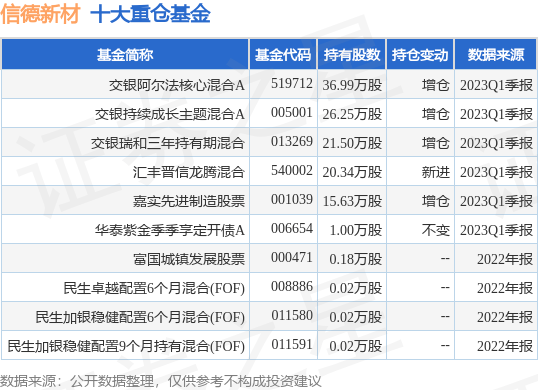Screen dimensions: 538x390
Task: Select the 持有股数 column header
Action: [352, 55]
